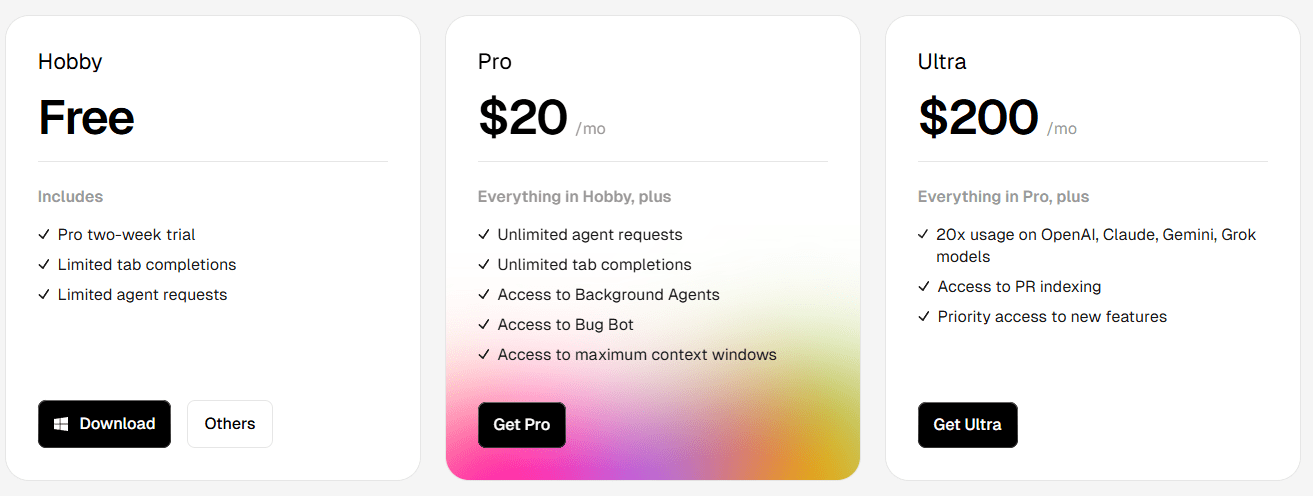
Task: Click checkmark next to Limited tab completions
Action: [x=44, y=265]
